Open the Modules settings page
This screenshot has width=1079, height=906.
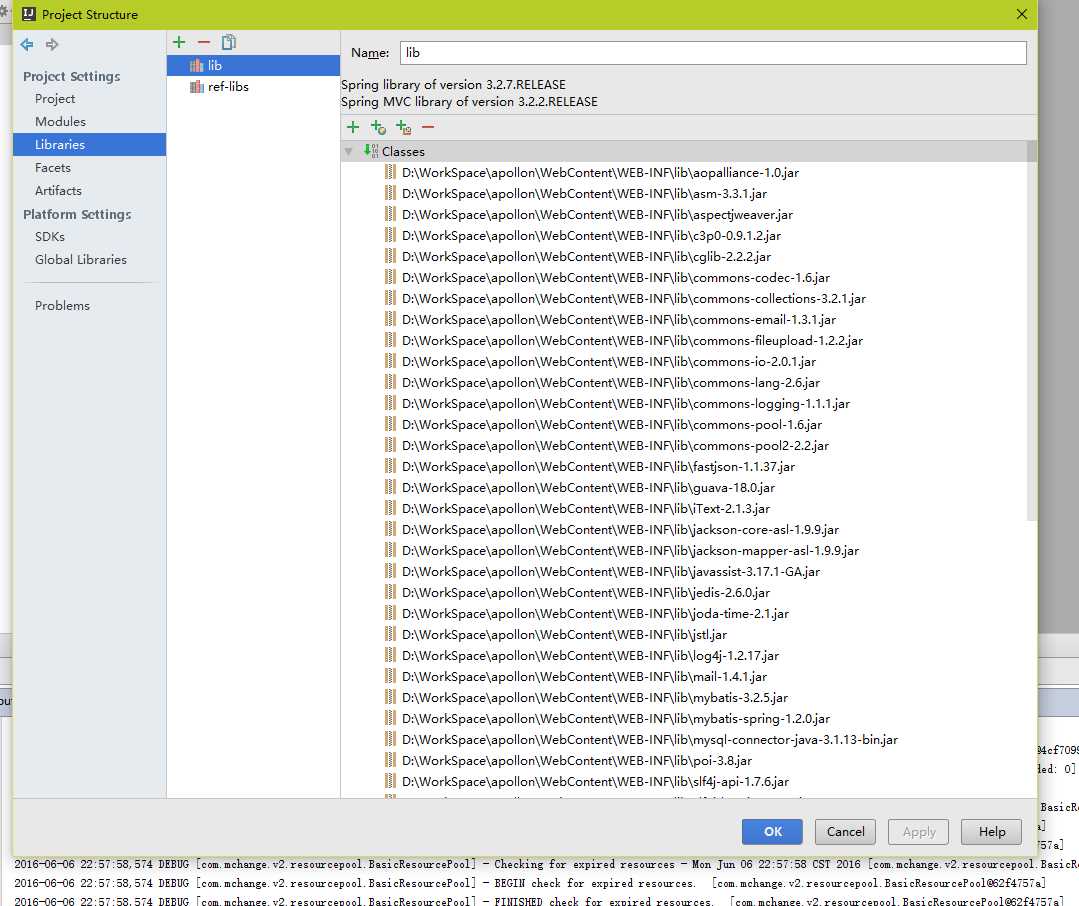[61, 121]
